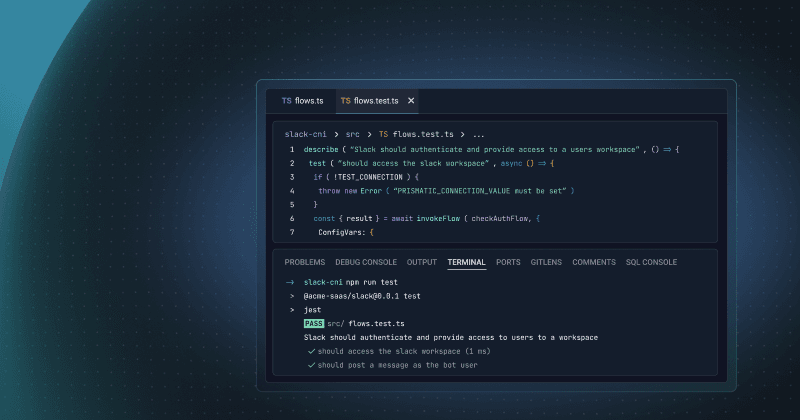Viewport: 800px width, 420px height.
Task: Click 'should post a message as the bot user' result
Action: (x=397, y=365)
